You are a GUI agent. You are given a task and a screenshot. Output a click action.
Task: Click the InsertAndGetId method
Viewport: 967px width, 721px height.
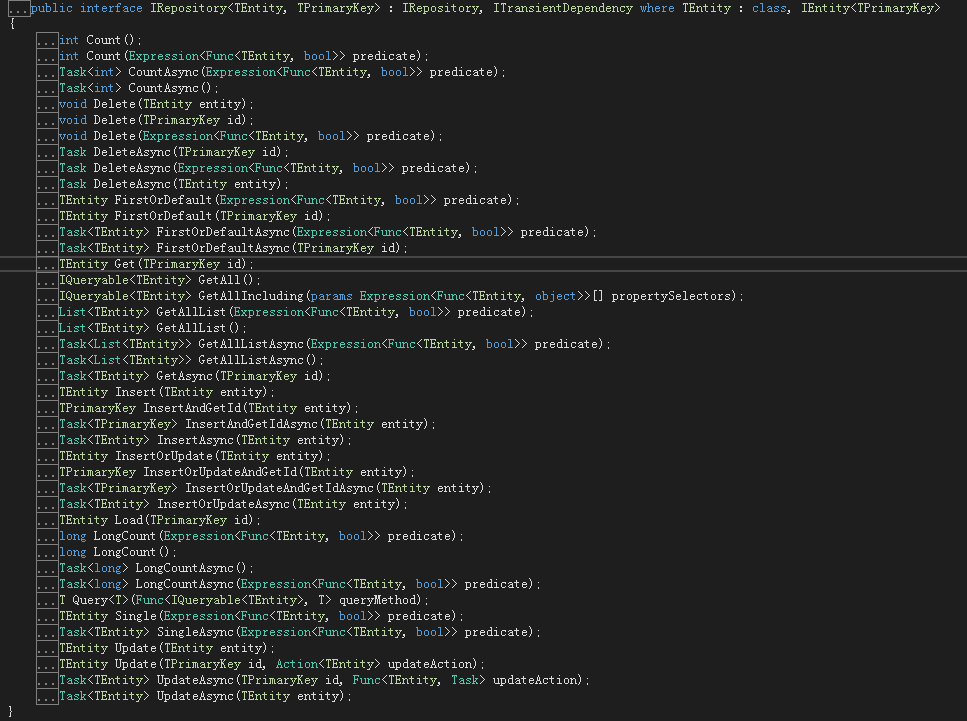pos(208,409)
